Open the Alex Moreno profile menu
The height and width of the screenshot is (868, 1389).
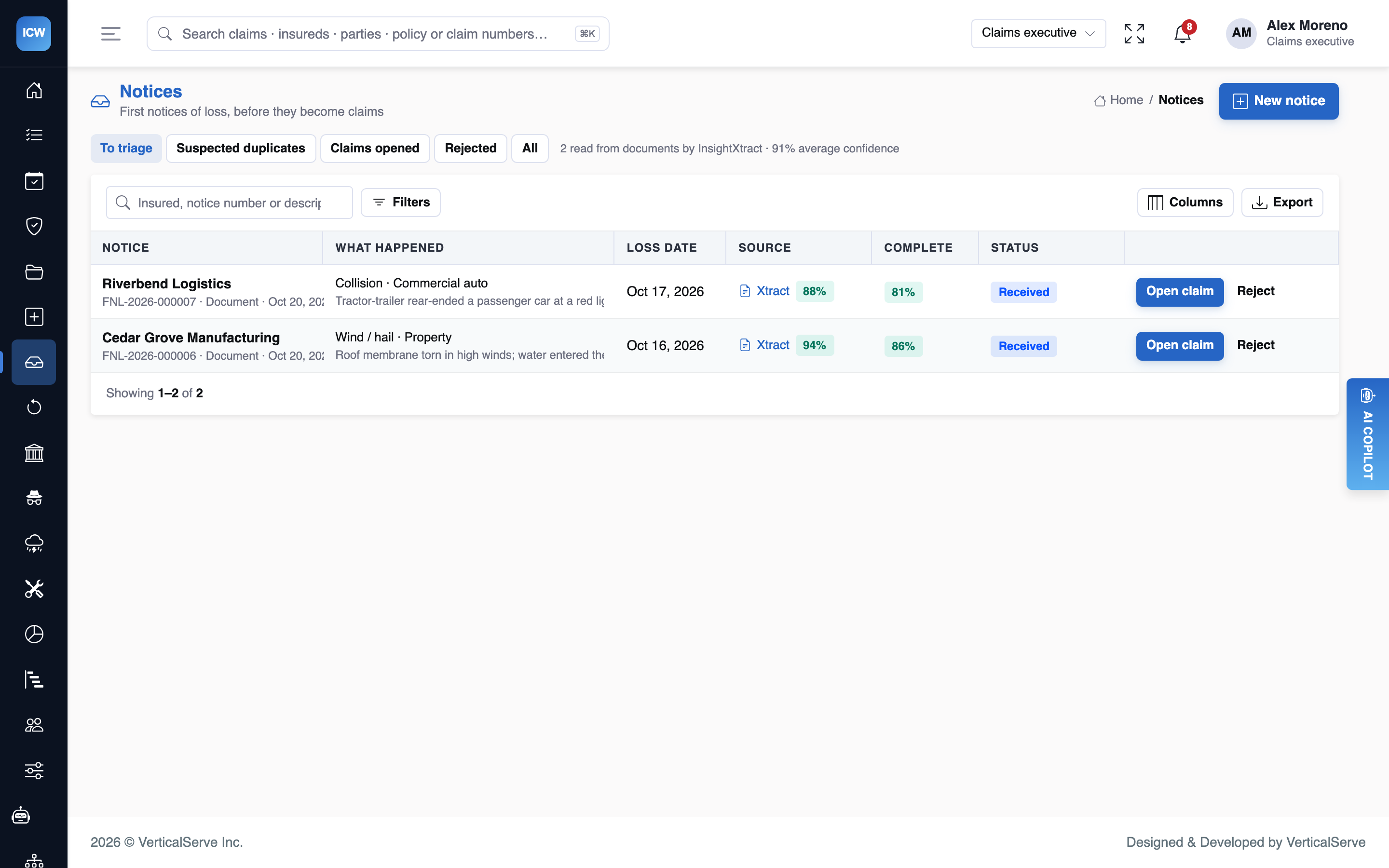[1290, 33]
